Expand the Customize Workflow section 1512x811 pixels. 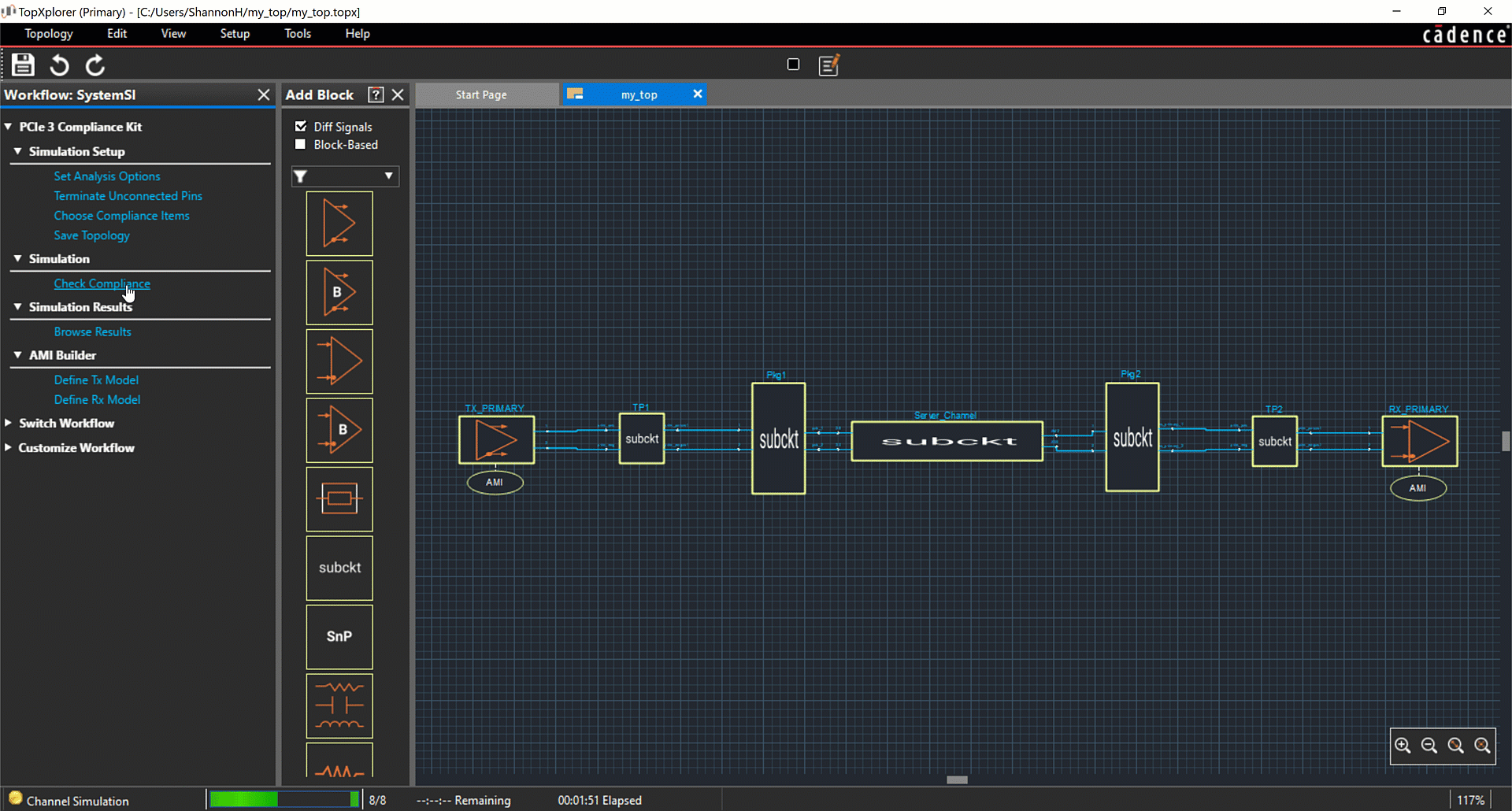(8, 447)
